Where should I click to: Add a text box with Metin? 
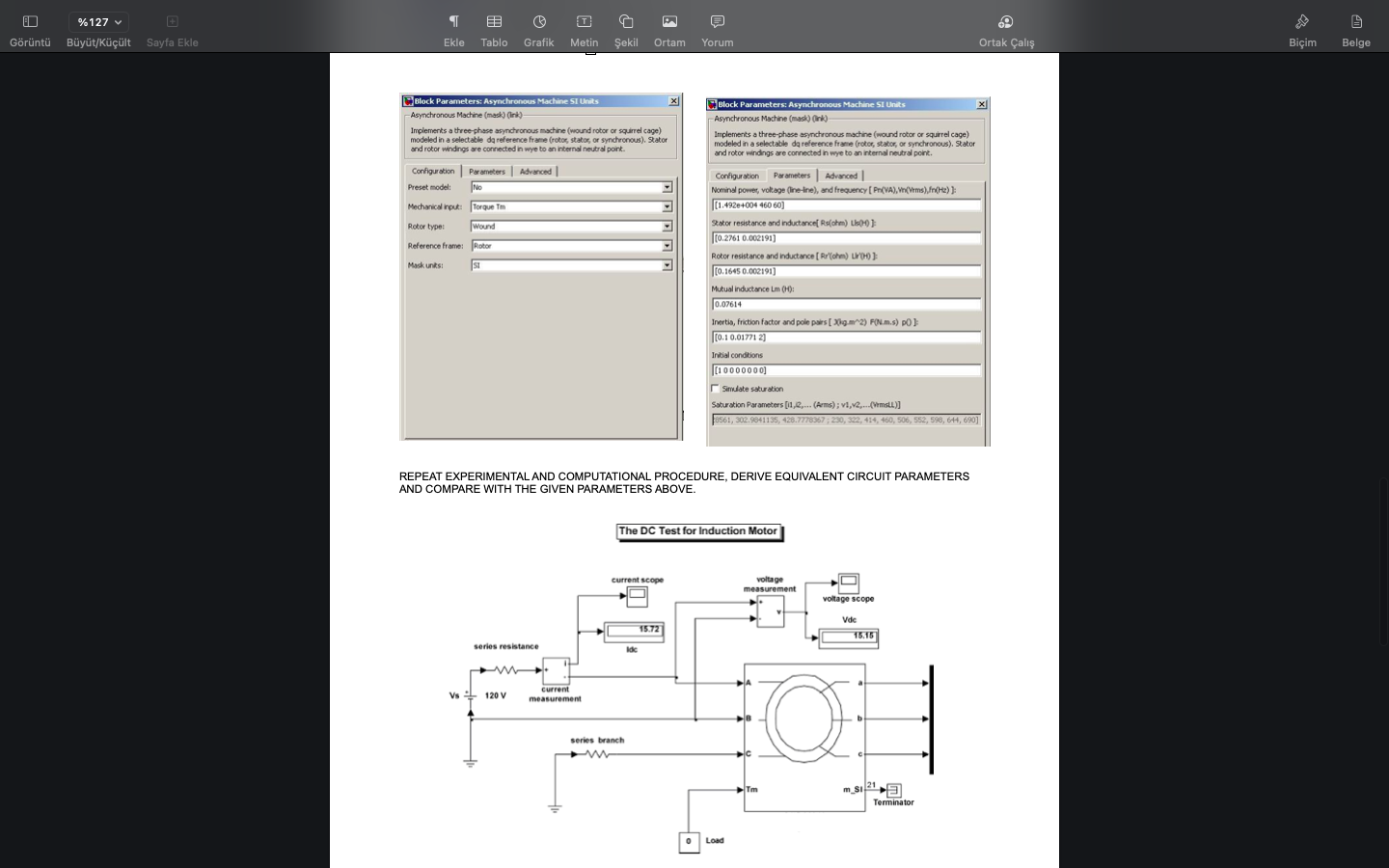pos(584,21)
